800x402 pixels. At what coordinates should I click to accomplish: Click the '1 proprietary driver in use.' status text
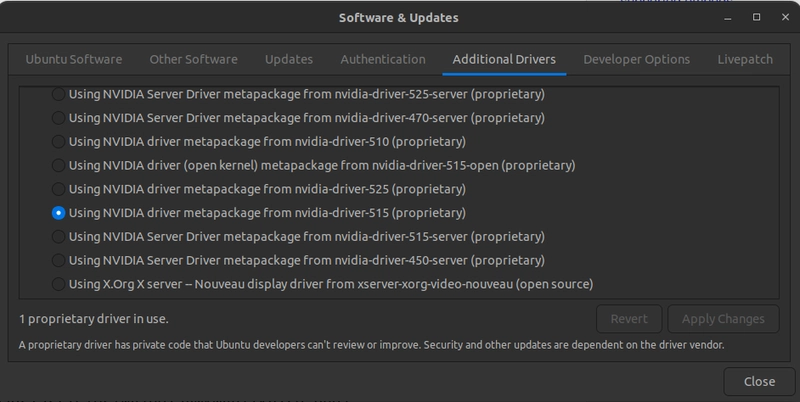(x=94, y=319)
